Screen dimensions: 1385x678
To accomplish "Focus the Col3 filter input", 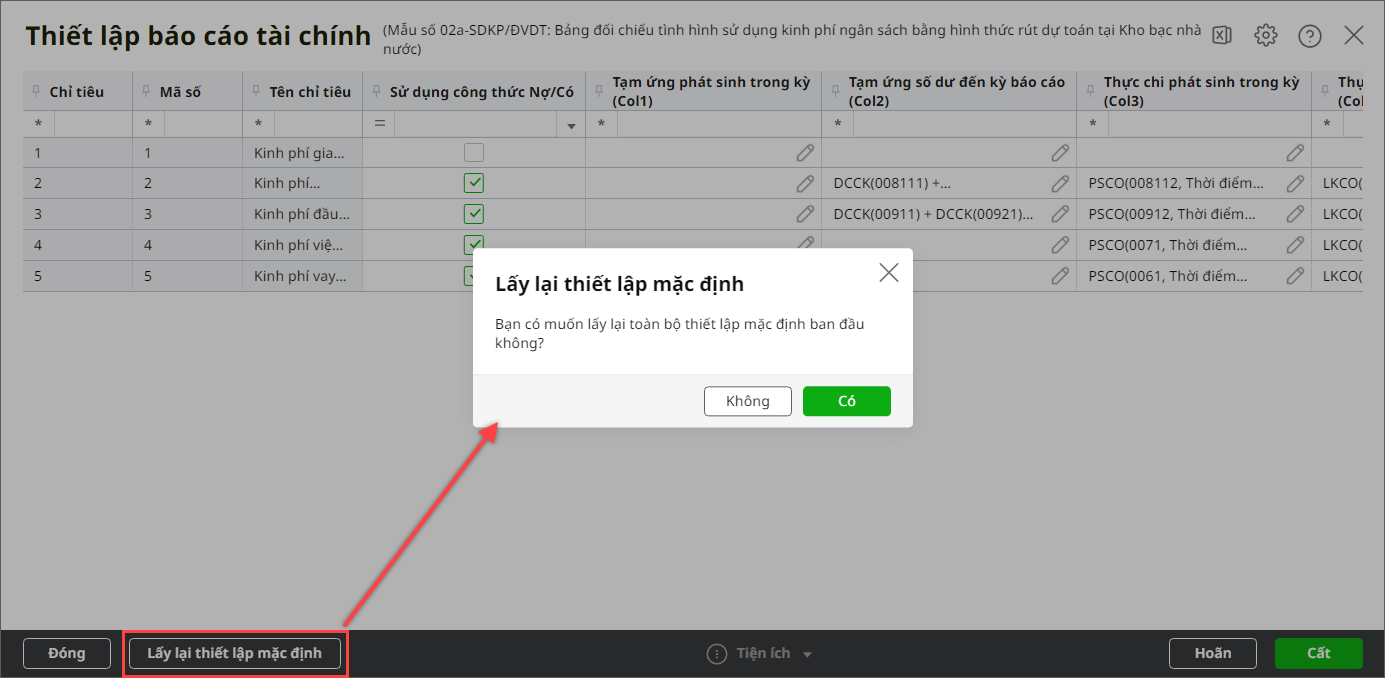I will [x=1209, y=124].
